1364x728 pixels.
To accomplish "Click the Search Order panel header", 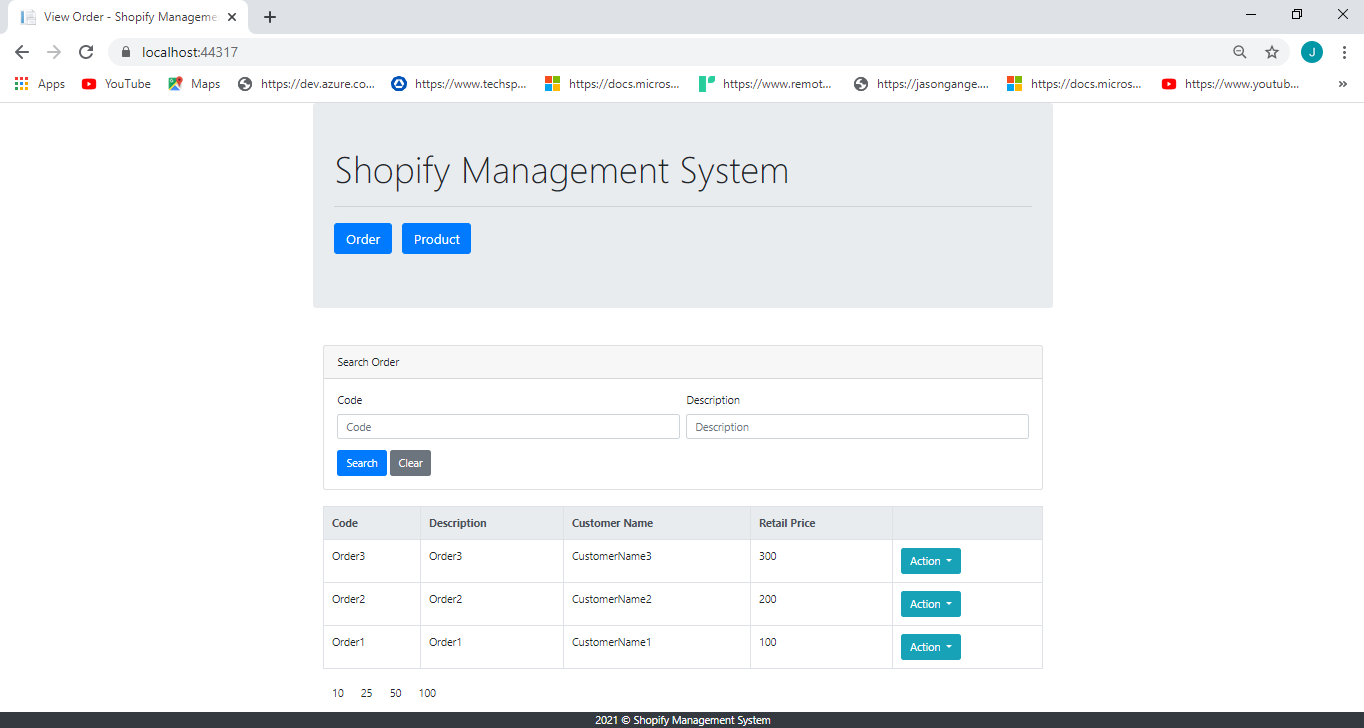I will pos(683,362).
